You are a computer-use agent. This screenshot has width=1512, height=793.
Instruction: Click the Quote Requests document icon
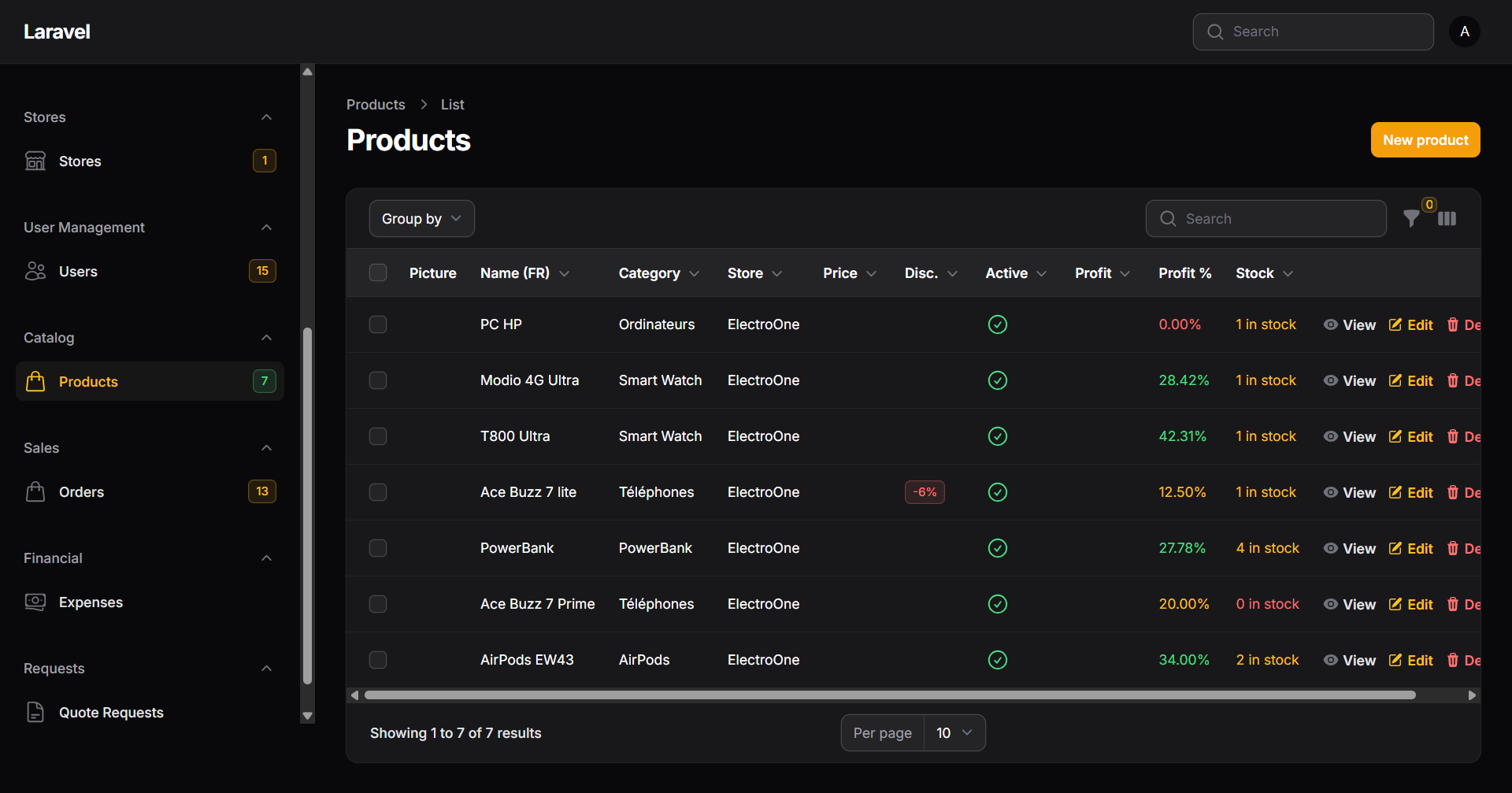(35, 712)
